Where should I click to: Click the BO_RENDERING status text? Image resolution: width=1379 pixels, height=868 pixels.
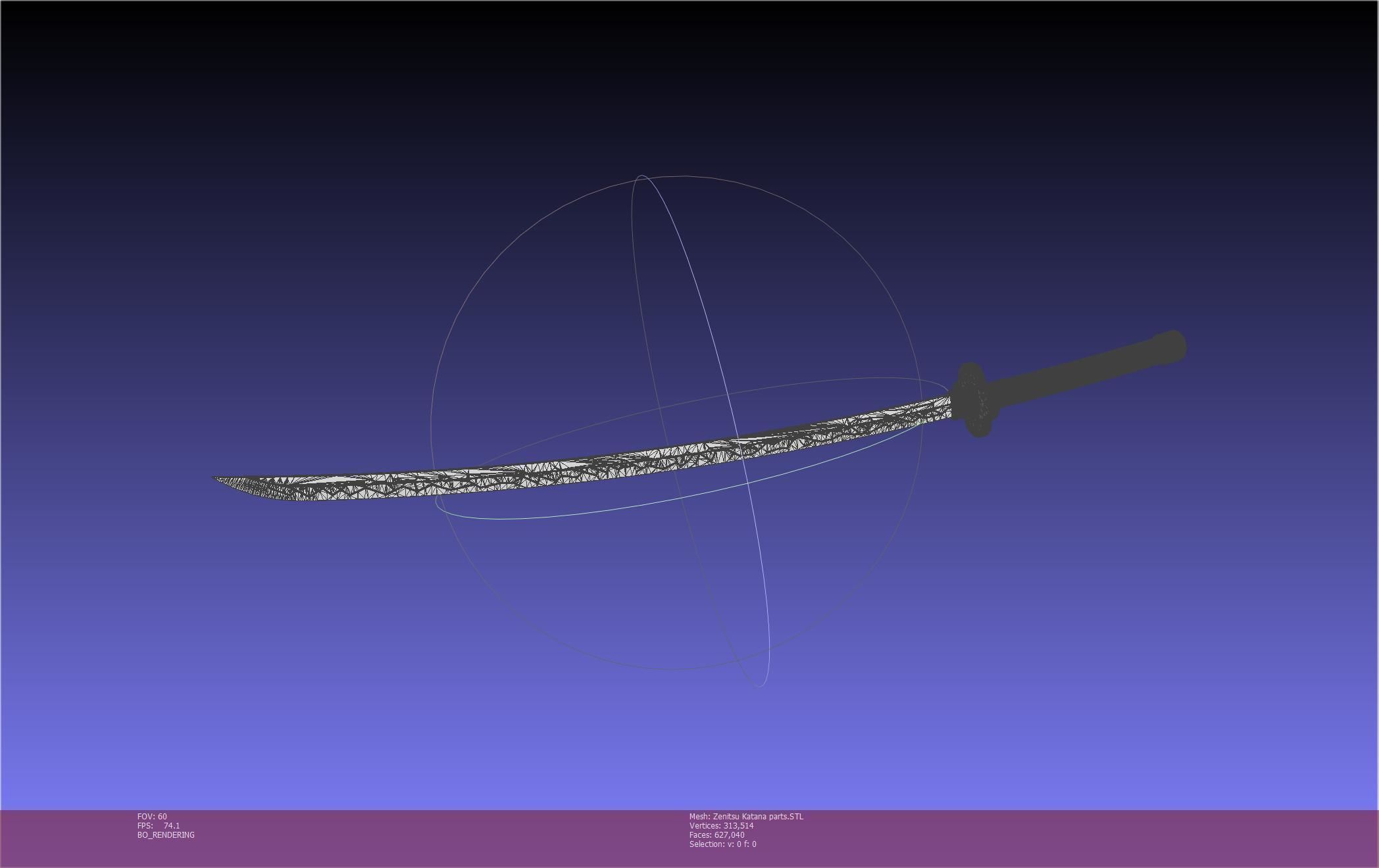166,835
